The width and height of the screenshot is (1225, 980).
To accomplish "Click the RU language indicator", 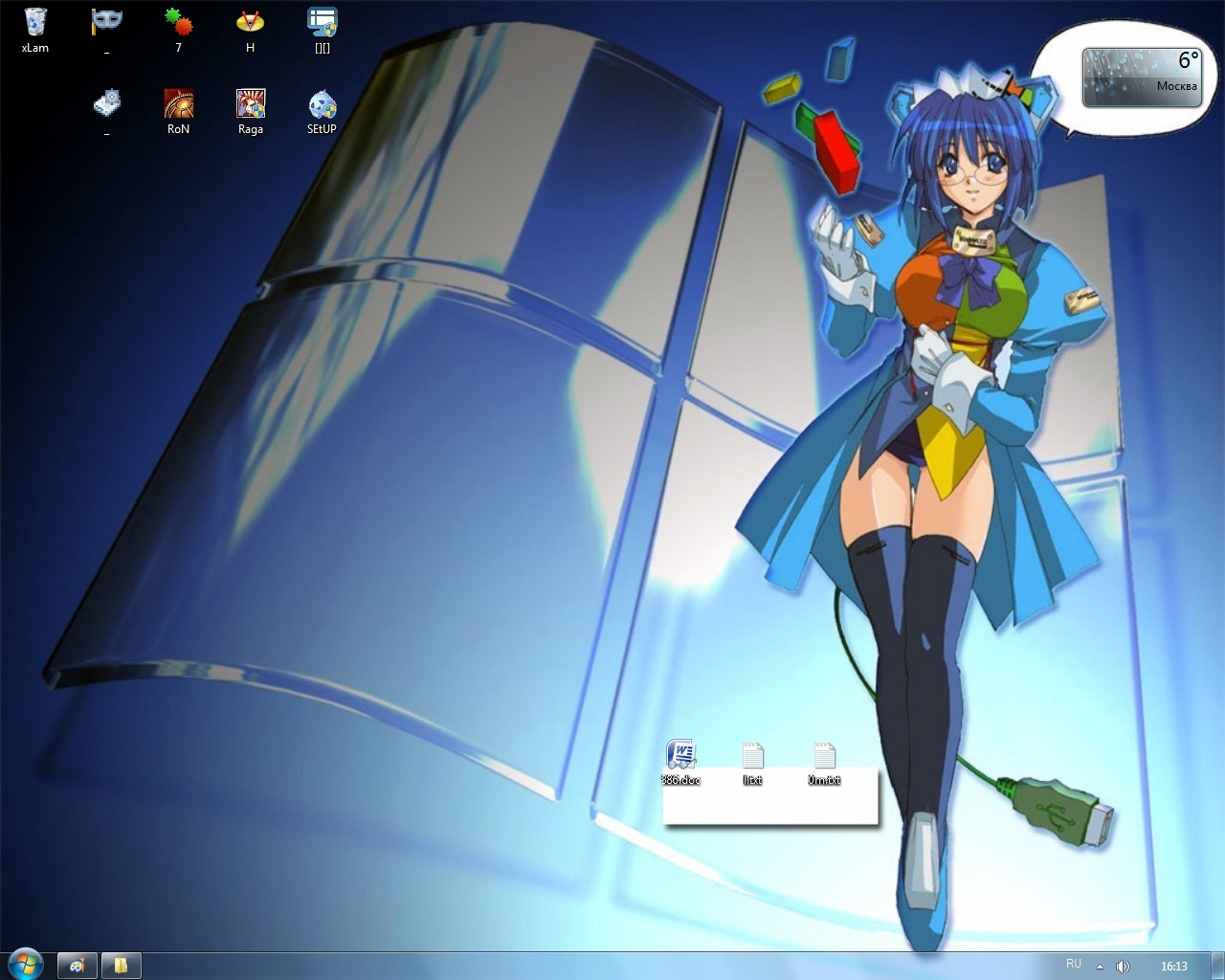I will [x=1074, y=964].
